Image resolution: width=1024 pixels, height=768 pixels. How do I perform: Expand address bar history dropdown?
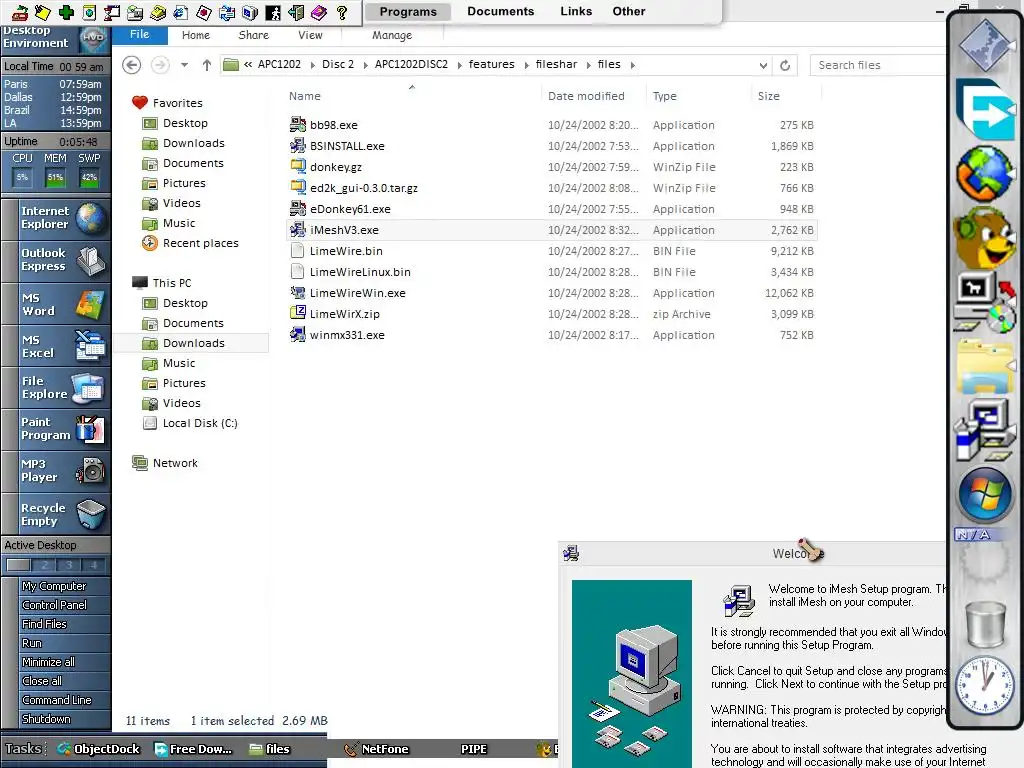(x=763, y=65)
